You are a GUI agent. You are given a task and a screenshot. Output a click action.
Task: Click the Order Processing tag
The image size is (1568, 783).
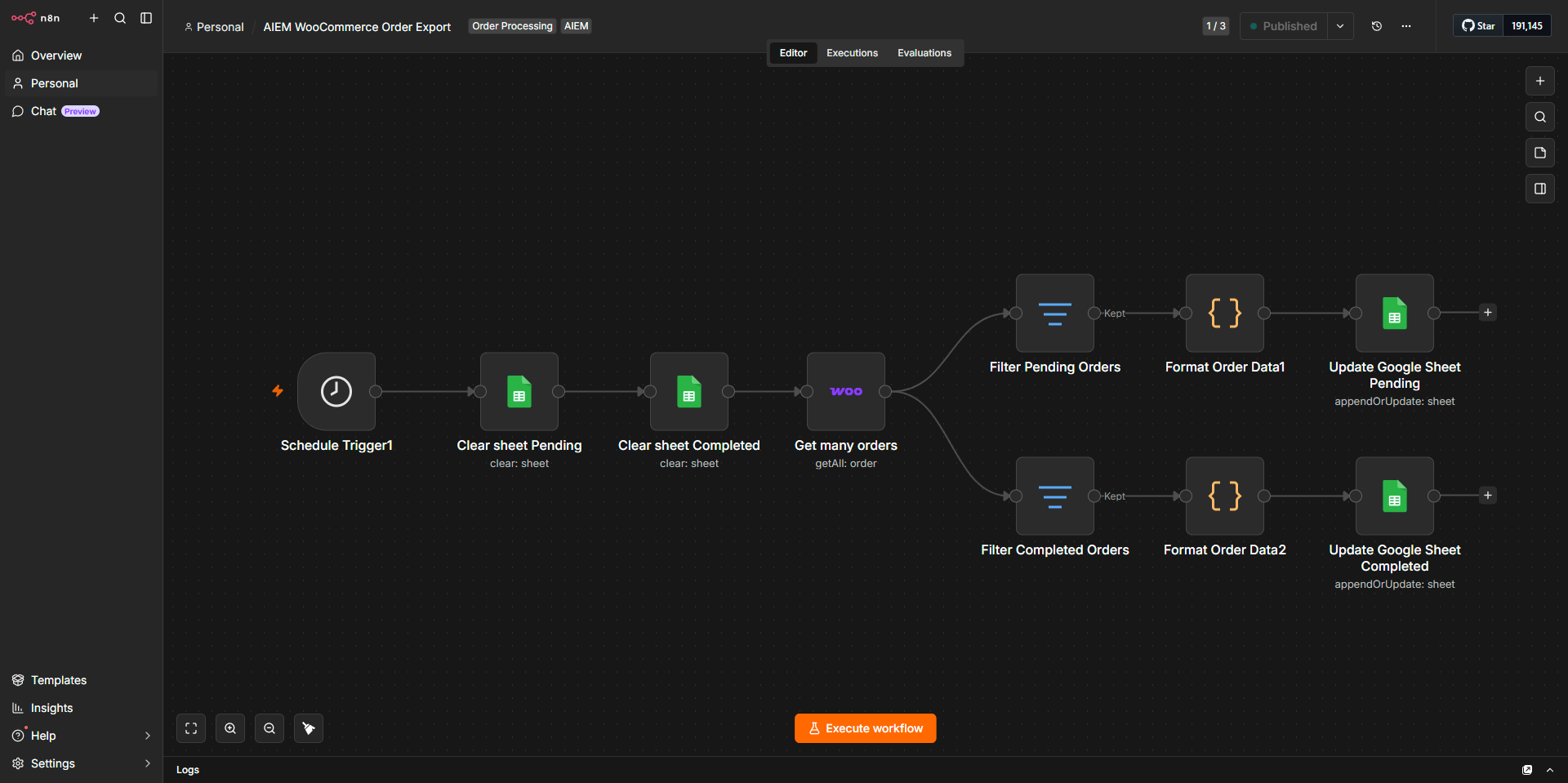tap(512, 26)
